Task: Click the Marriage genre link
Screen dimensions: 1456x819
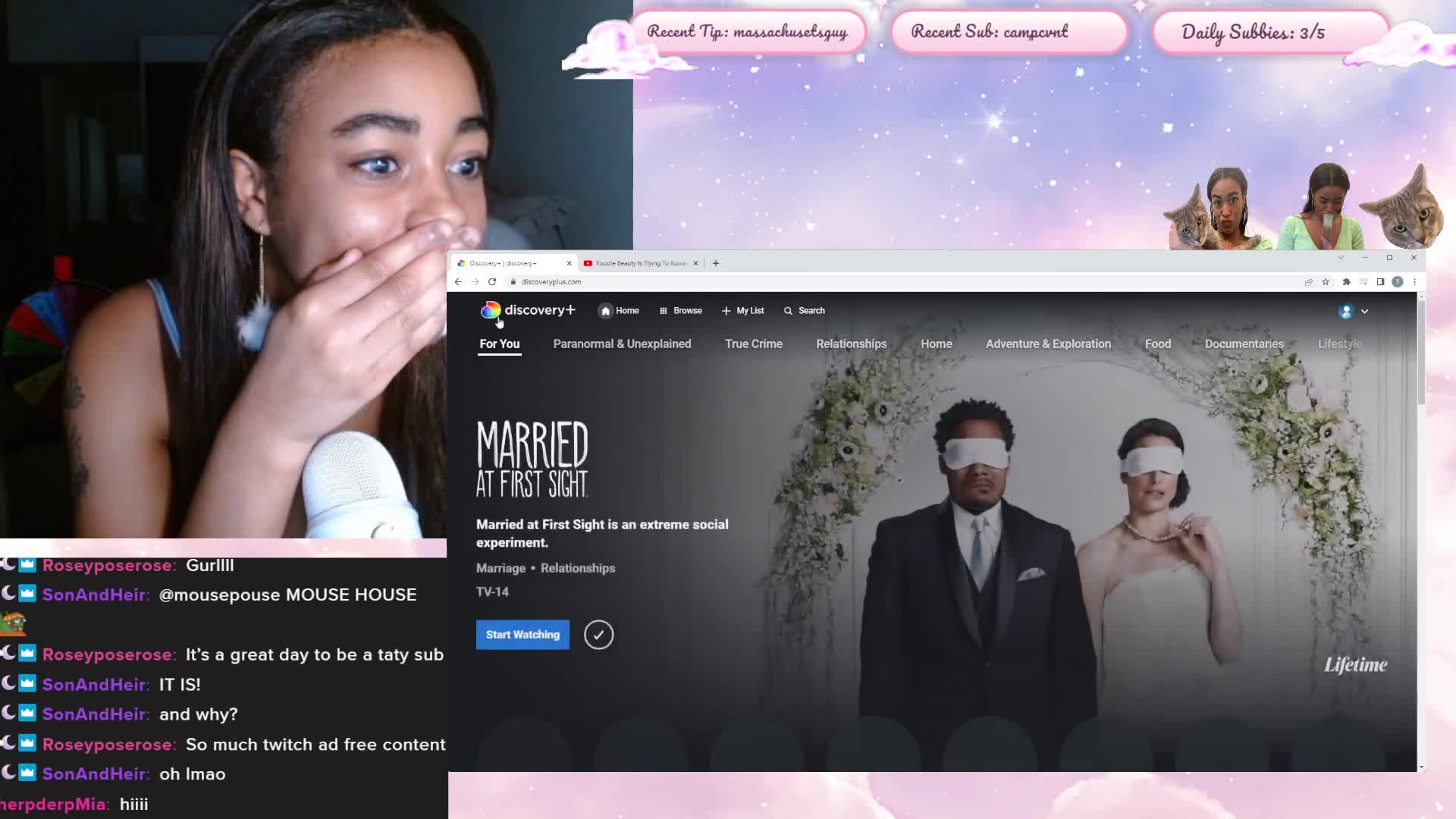Action: pos(500,568)
